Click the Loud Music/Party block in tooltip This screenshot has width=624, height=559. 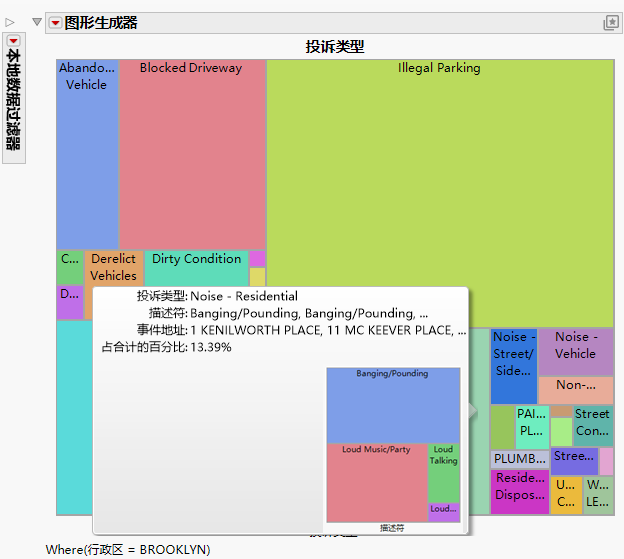(x=377, y=483)
